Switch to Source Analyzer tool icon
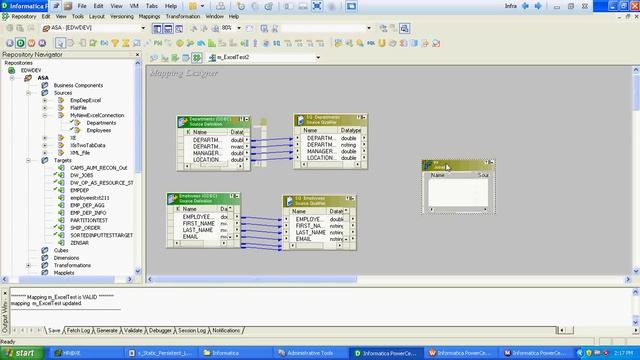The image size is (640, 360). [154, 58]
